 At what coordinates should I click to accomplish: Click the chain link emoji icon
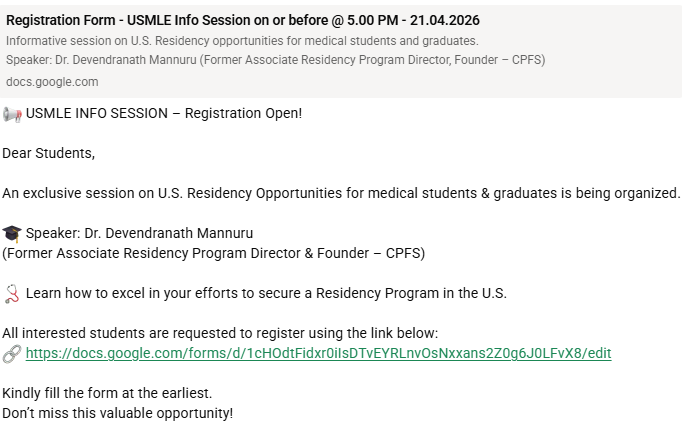pyautogui.click(x=12, y=354)
